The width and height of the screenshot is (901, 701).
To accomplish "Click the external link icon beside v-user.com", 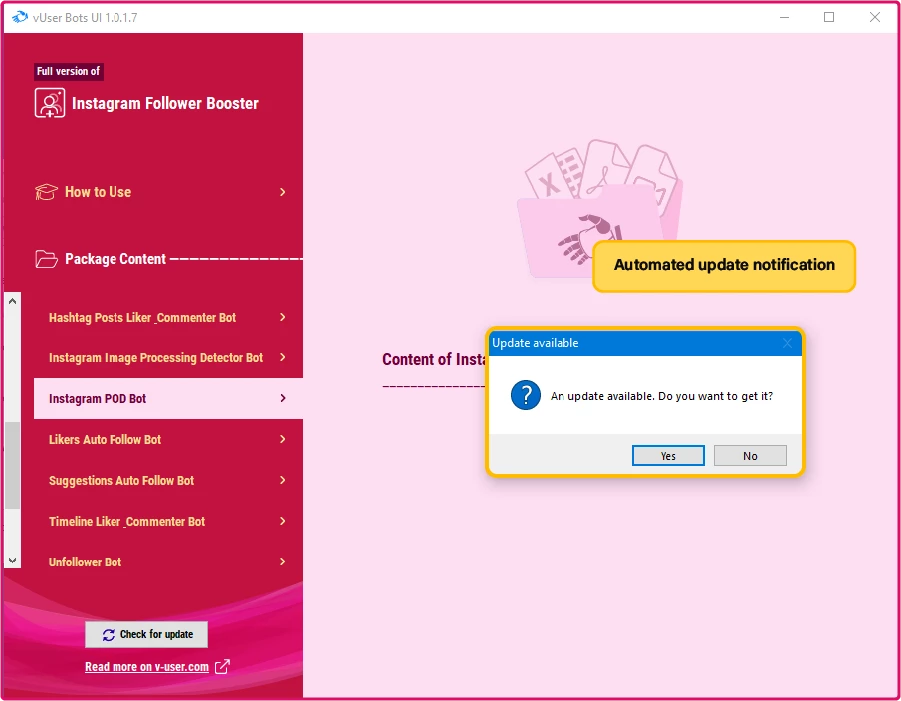I will point(222,667).
